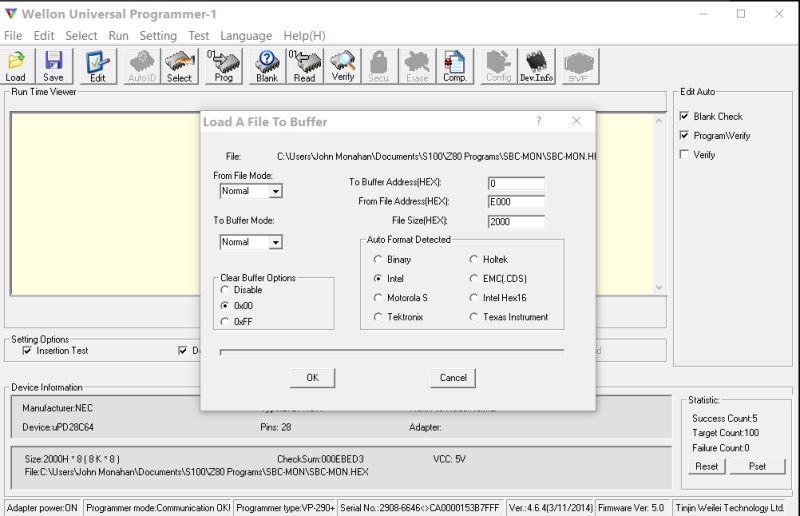Run the Blank check tool
This screenshot has width=800, height=516.
click(x=267, y=66)
